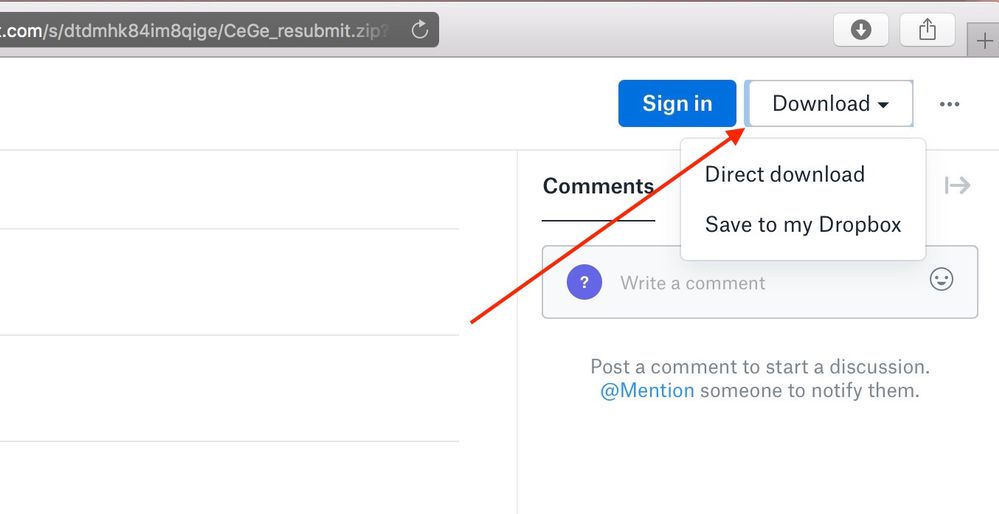The image size is (999, 514).
Task: Click the caret arrow beside Download
Action: coord(883,105)
